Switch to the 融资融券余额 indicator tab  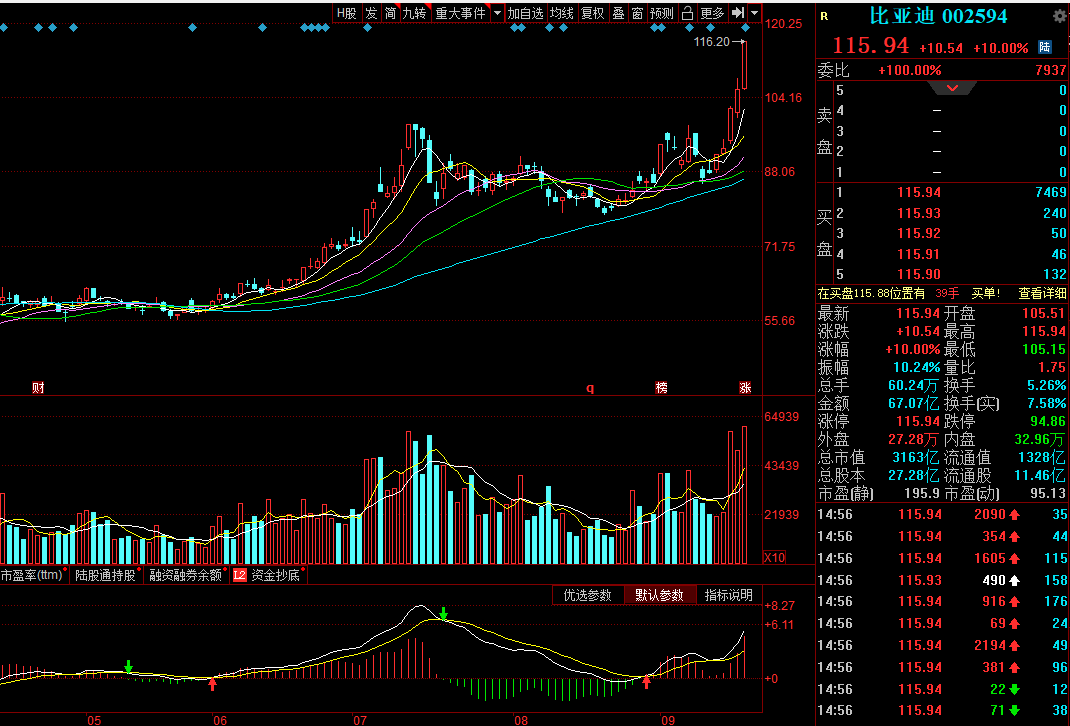click(x=186, y=575)
